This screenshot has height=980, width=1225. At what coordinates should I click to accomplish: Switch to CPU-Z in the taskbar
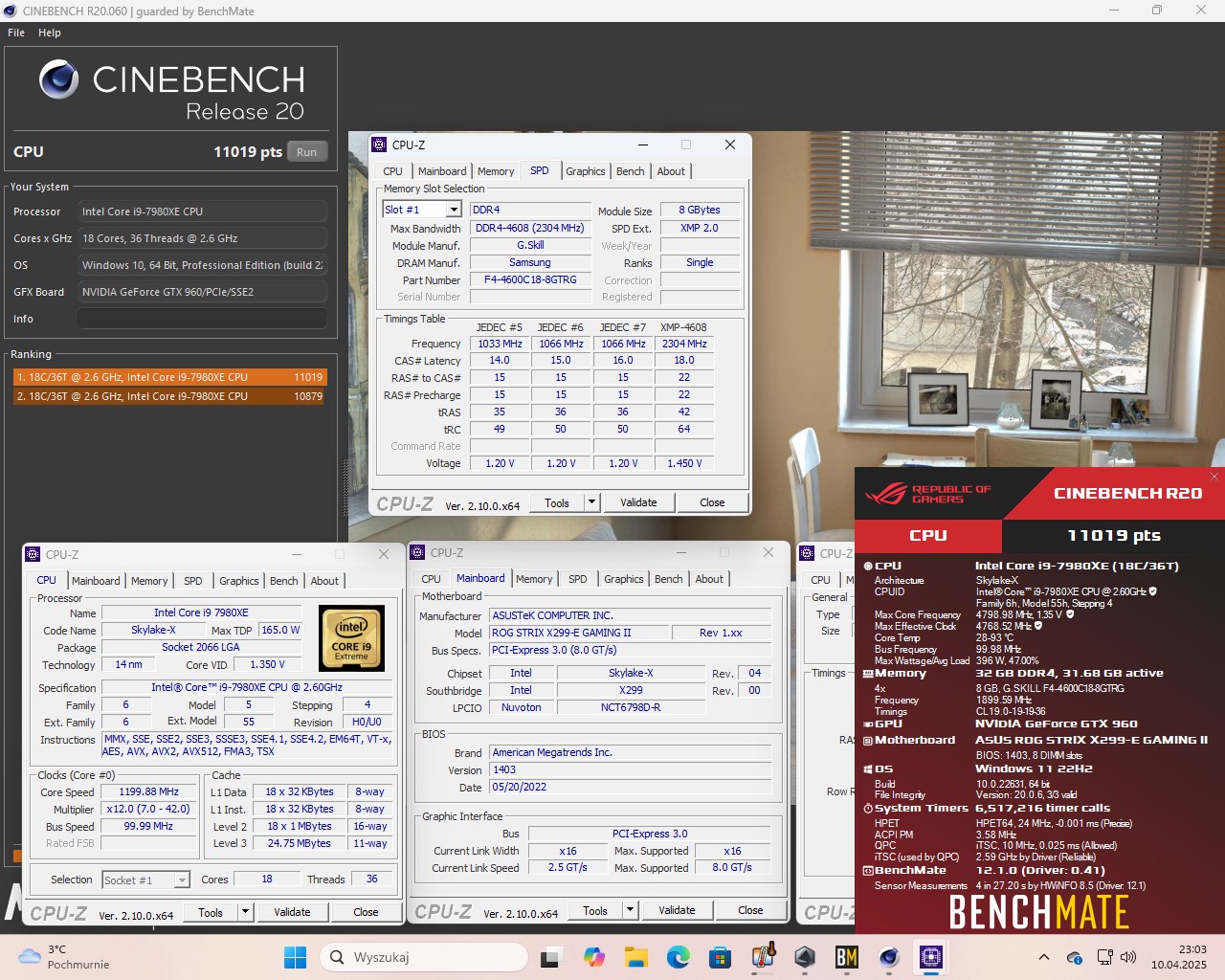931,957
